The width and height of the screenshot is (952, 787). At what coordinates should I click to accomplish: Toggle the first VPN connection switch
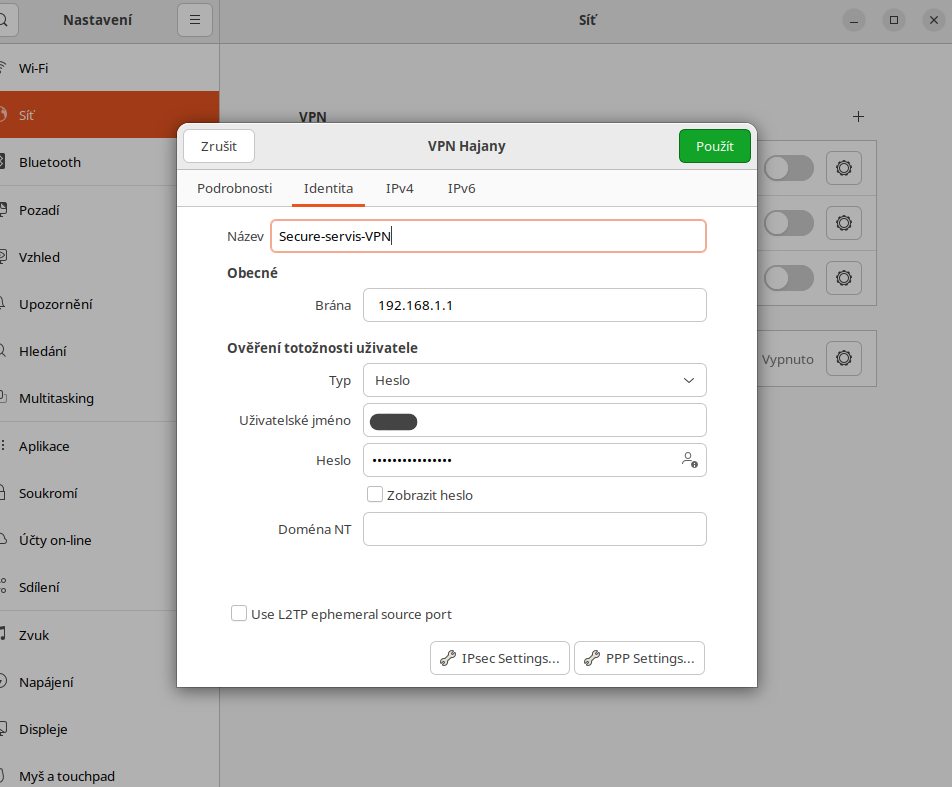coord(788,168)
